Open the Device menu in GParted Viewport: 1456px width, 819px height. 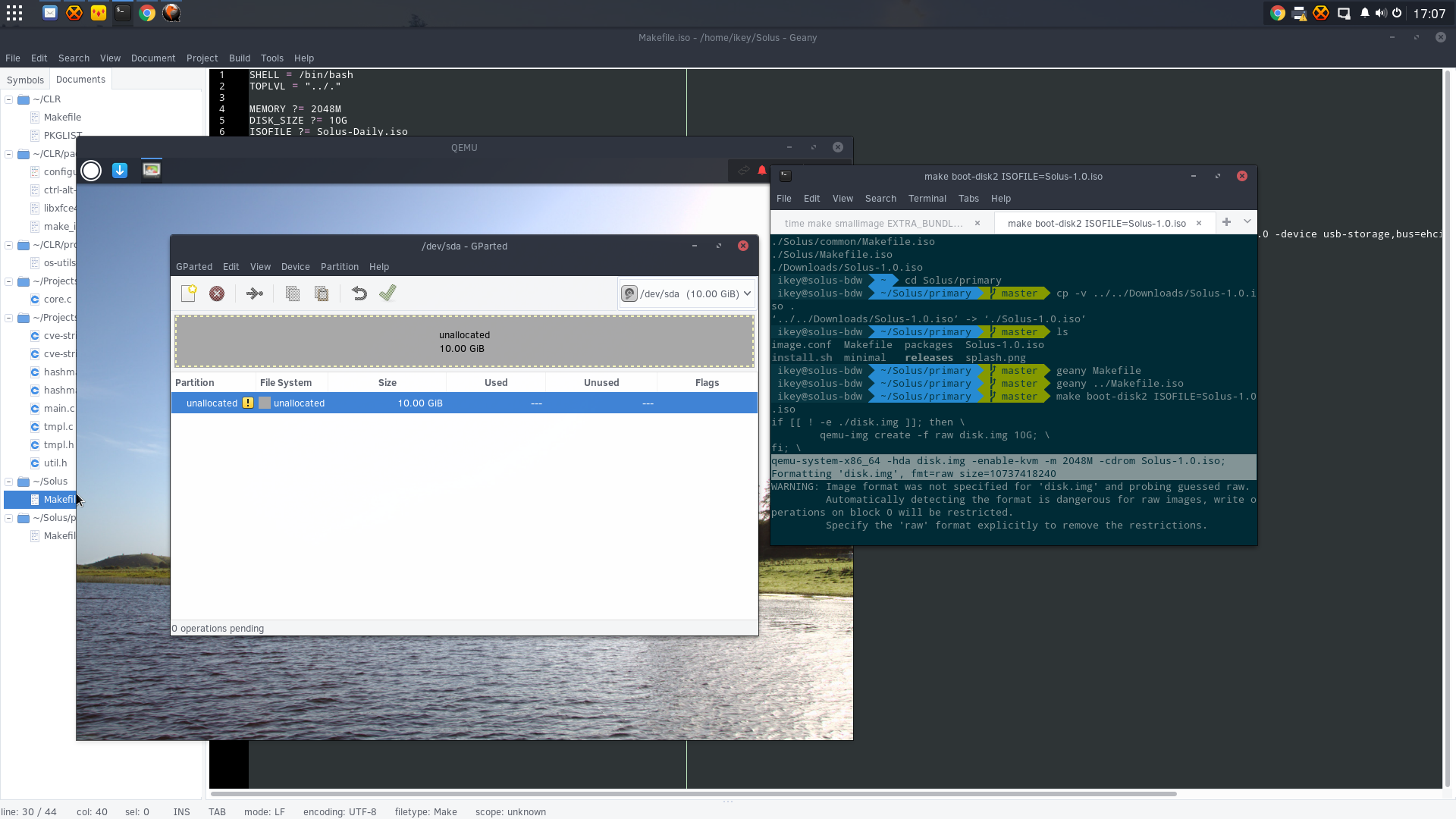(295, 267)
